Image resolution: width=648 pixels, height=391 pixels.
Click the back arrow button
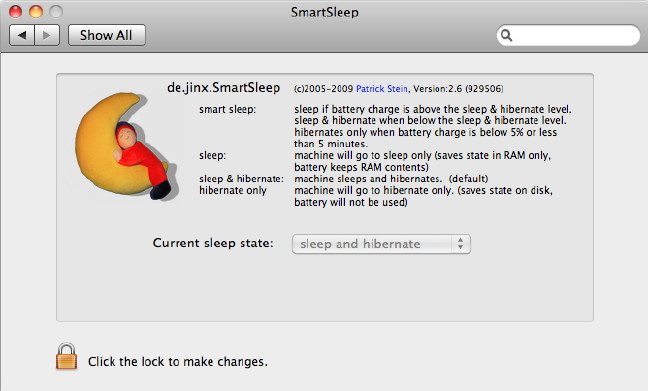click(22, 35)
